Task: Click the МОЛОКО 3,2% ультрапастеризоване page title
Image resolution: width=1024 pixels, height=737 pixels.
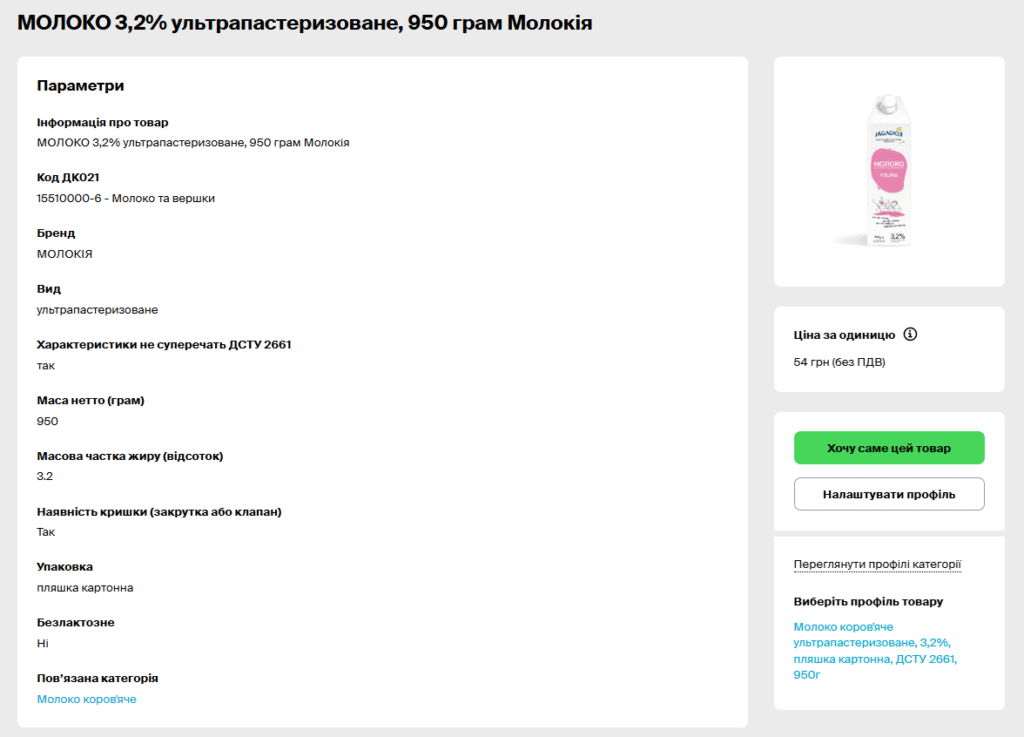Action: [305, 22]
